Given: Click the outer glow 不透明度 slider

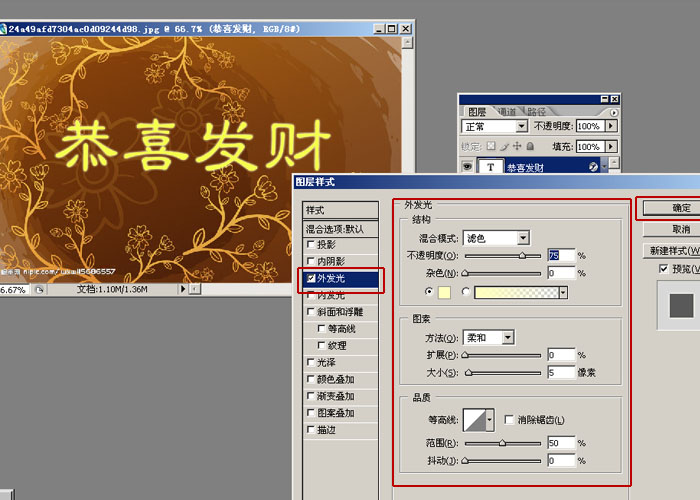Looking at the screenshot, I should [x=503, y=256].
